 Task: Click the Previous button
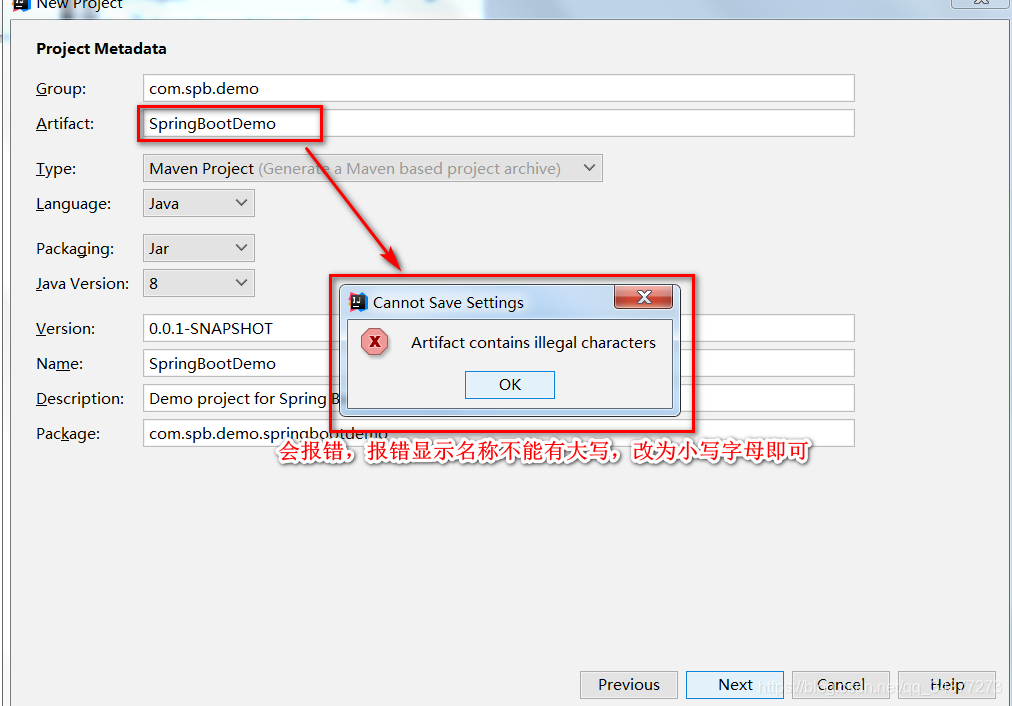tap(629, 685)
